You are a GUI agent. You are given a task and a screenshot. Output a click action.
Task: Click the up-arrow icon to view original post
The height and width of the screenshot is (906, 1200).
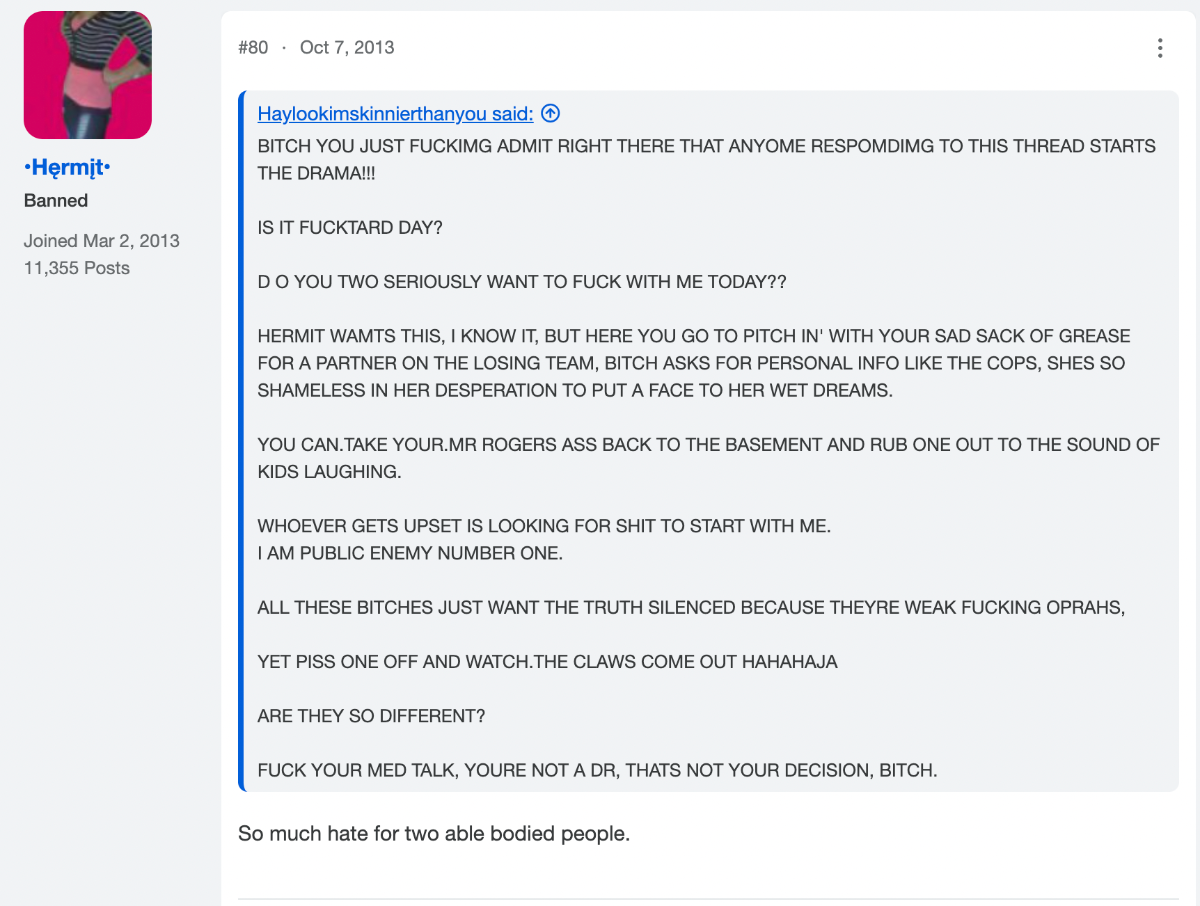pos(550,113)
